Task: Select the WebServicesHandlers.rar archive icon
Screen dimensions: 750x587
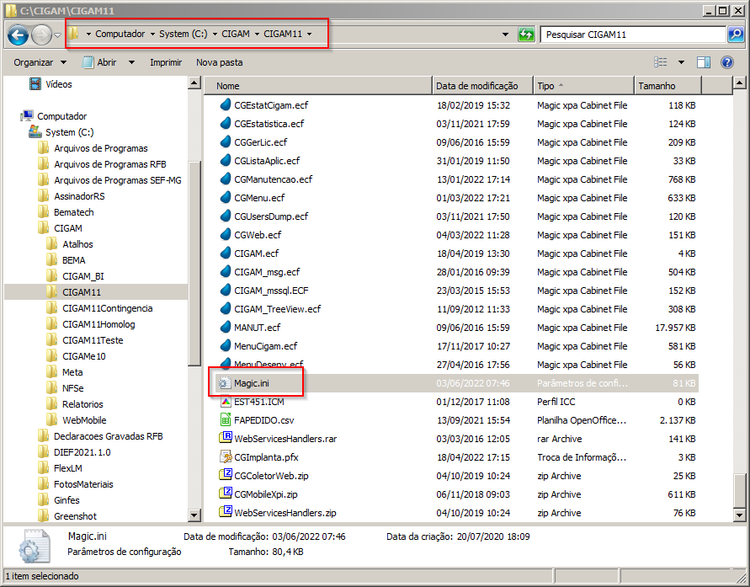Action: pos(225,438)
